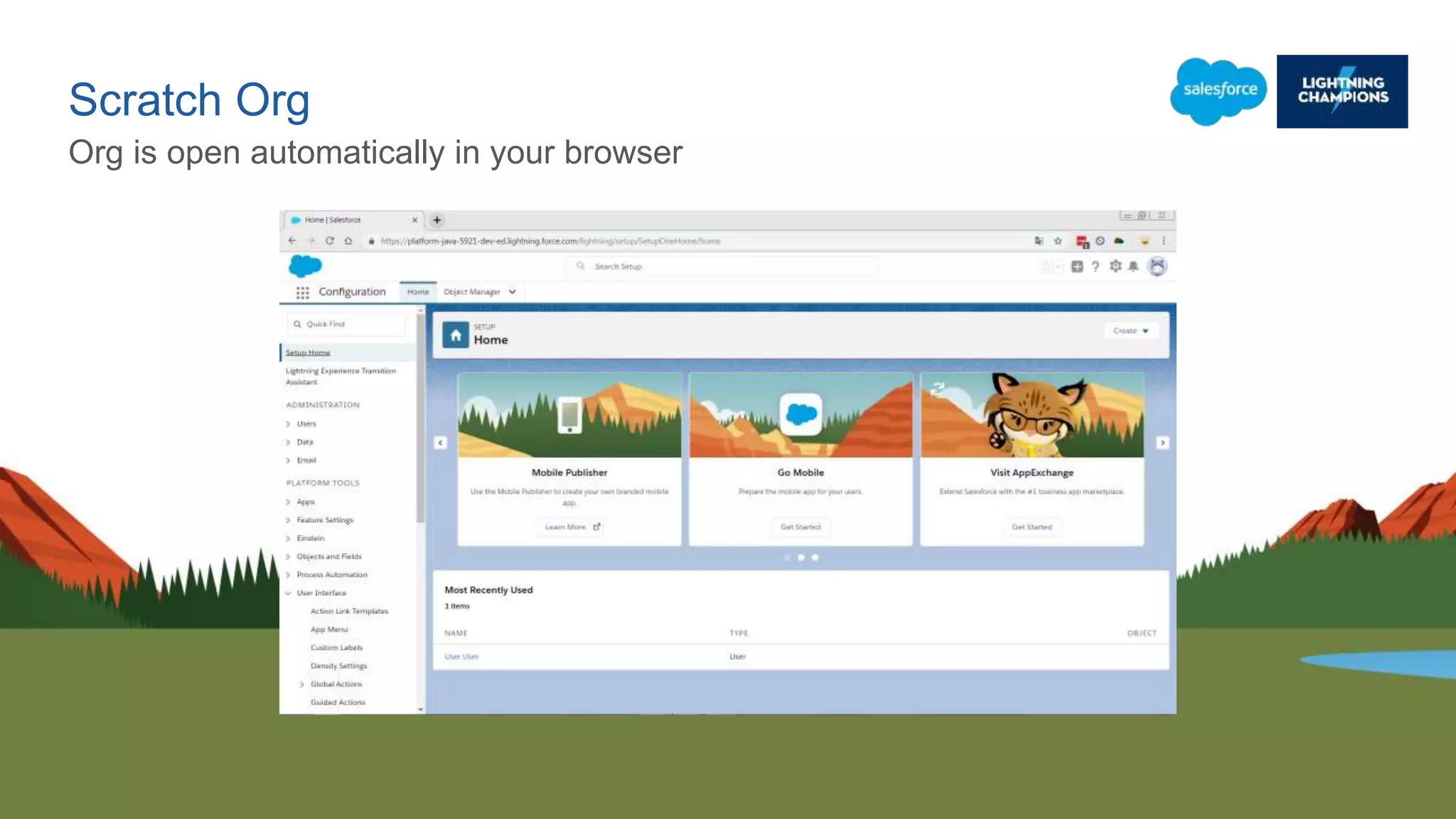This screenshot has height=819, width=1456.
Task: Click the Visit AppExchange card image
Action: pyautogui.click(x=1032, y=414)
